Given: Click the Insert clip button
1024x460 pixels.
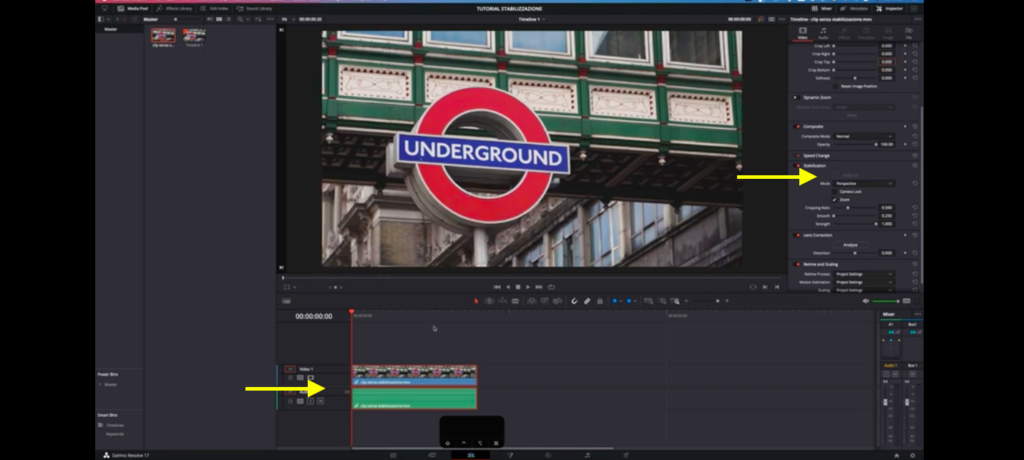Looking at the screenshot, I should 532,301.
